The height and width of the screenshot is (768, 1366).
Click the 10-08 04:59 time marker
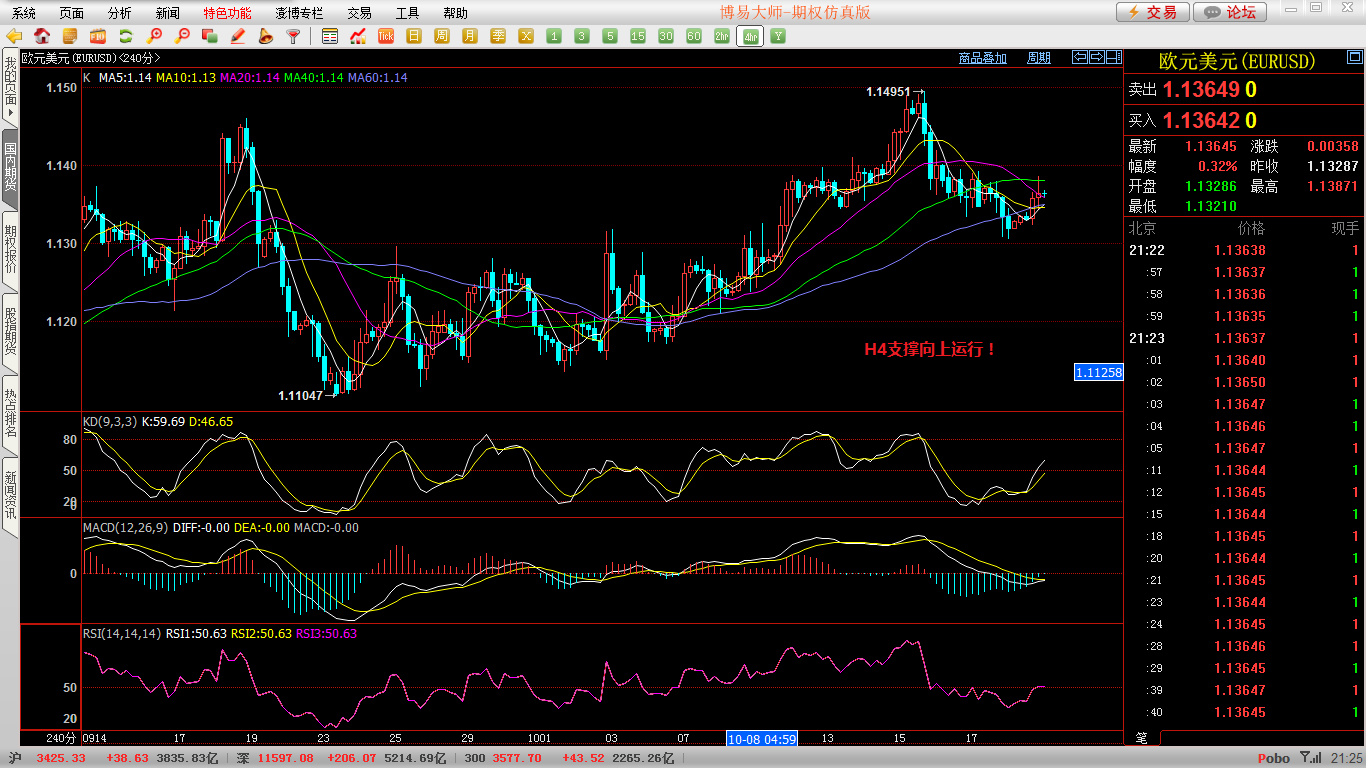click(x=762, y=738)
